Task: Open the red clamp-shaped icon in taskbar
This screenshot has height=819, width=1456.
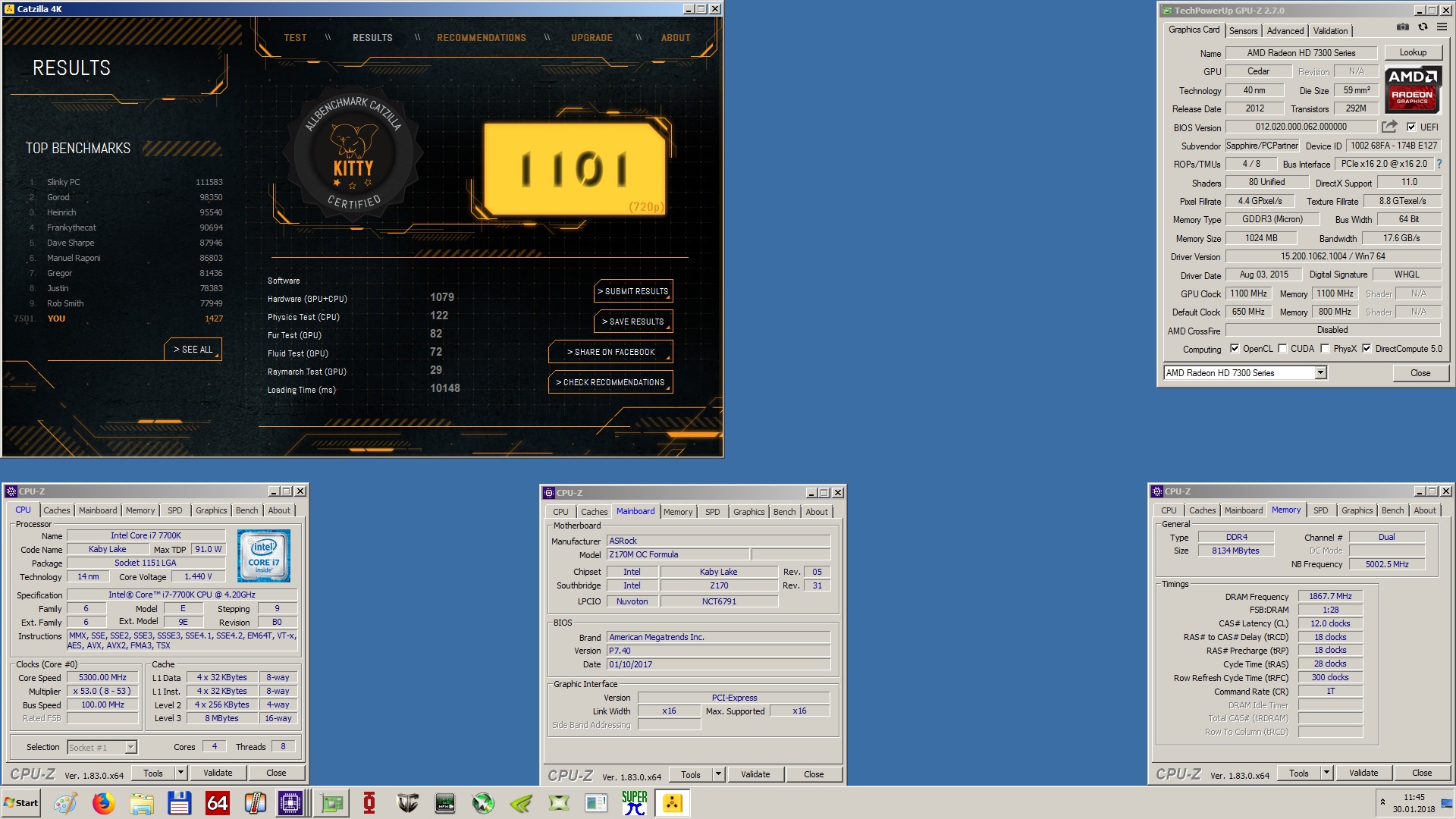Action: point(369,803)
